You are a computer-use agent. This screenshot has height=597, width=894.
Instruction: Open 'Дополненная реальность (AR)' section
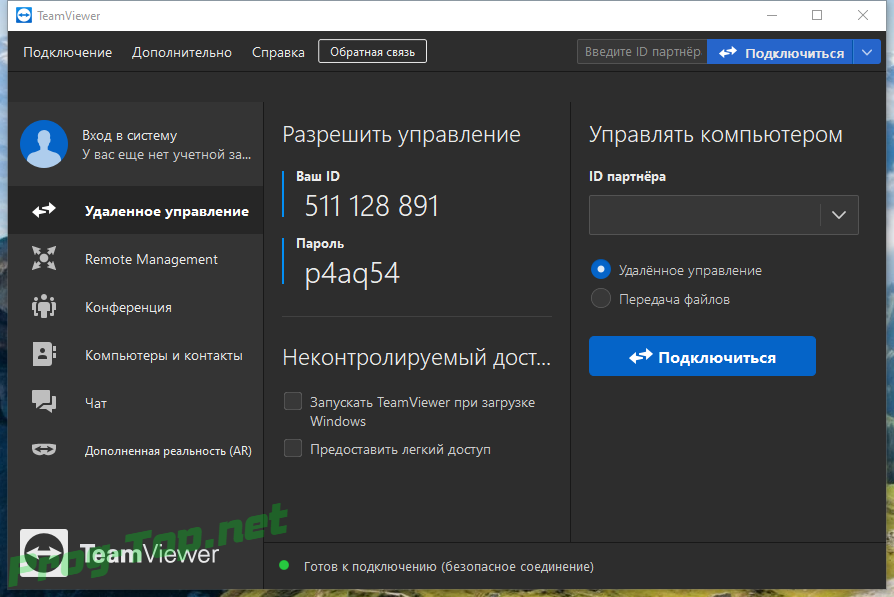(x=136, y=450)
